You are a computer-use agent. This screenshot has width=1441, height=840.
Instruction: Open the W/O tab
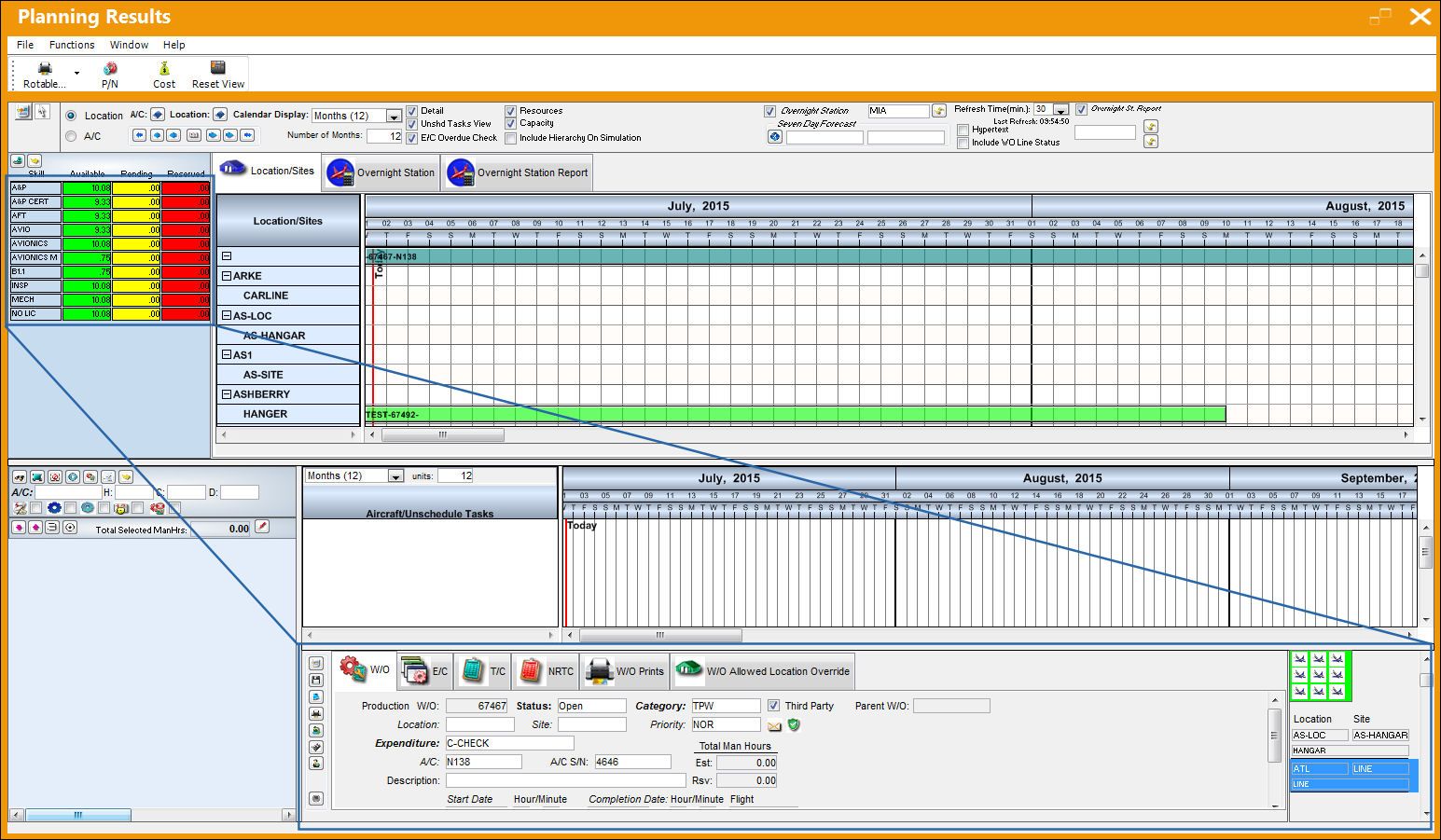coord(365,669)
